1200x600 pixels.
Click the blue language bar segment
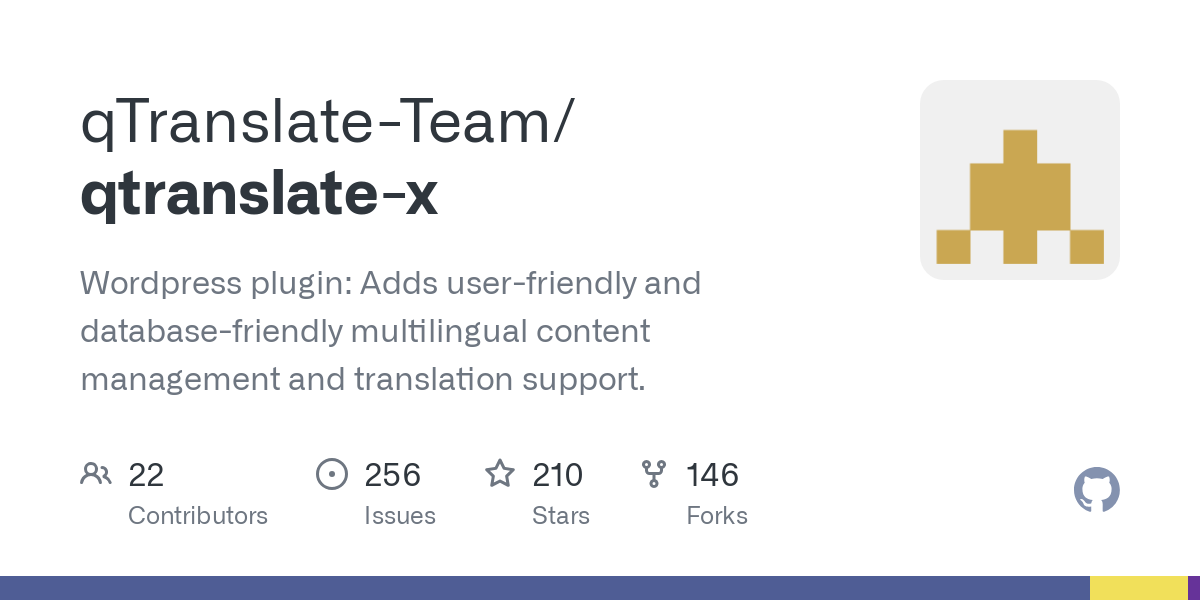(x=545, y=588)
